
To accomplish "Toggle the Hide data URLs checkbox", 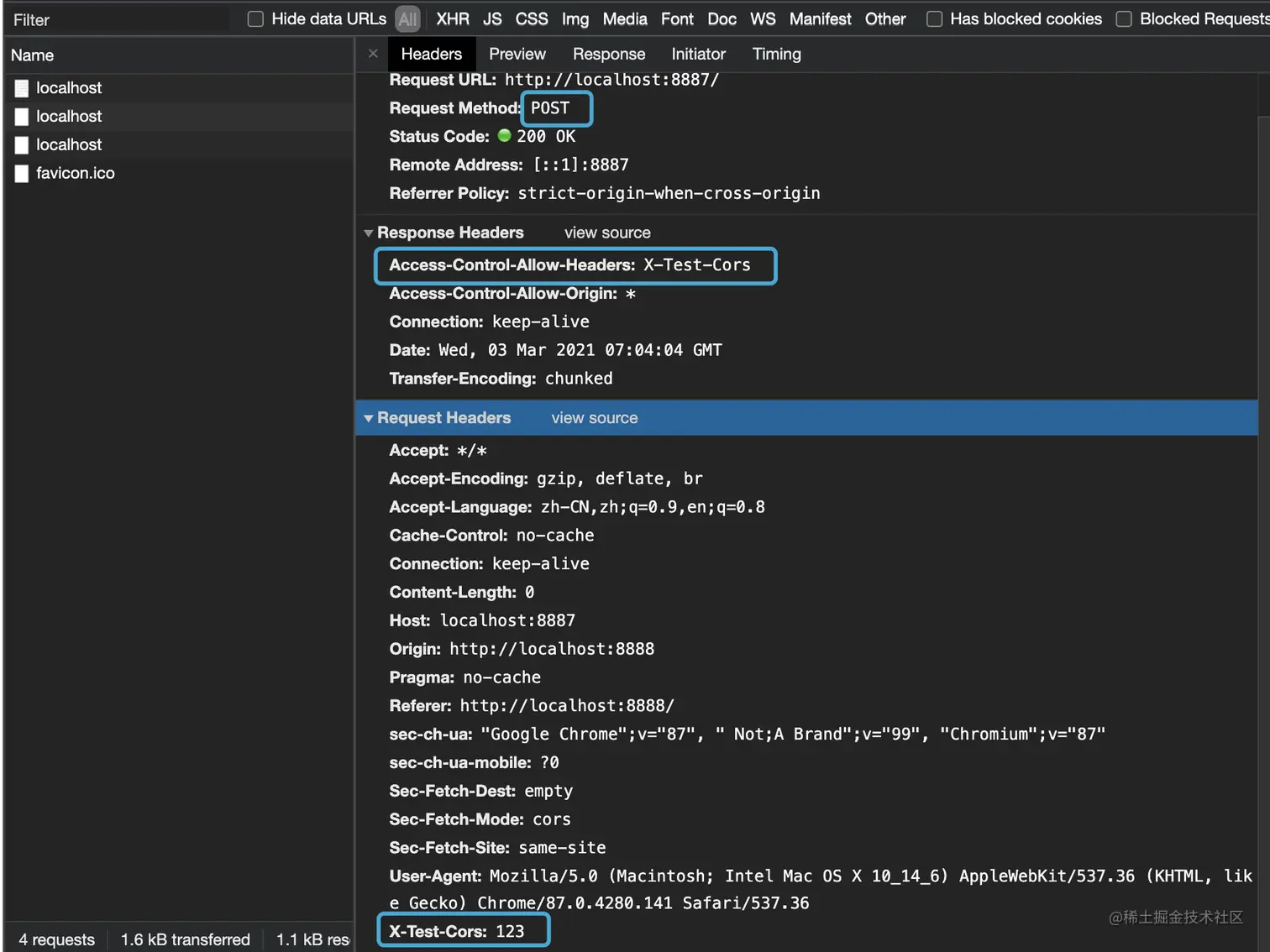I will click(x=255, y=19).
